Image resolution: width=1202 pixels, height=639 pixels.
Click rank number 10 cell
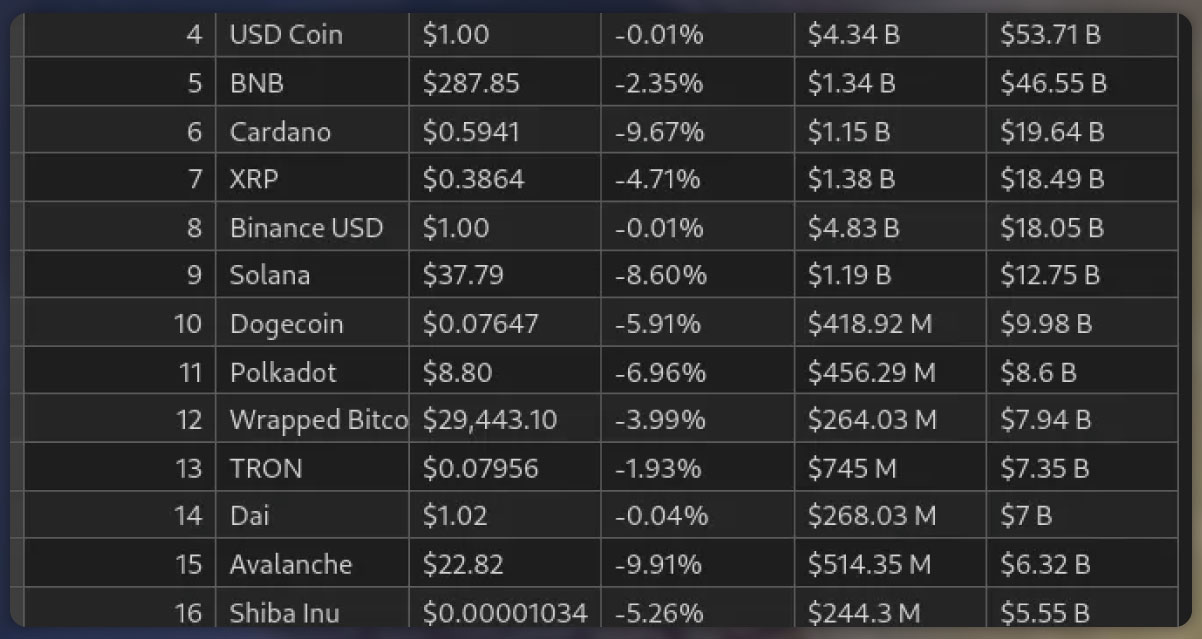click(120, 324)
